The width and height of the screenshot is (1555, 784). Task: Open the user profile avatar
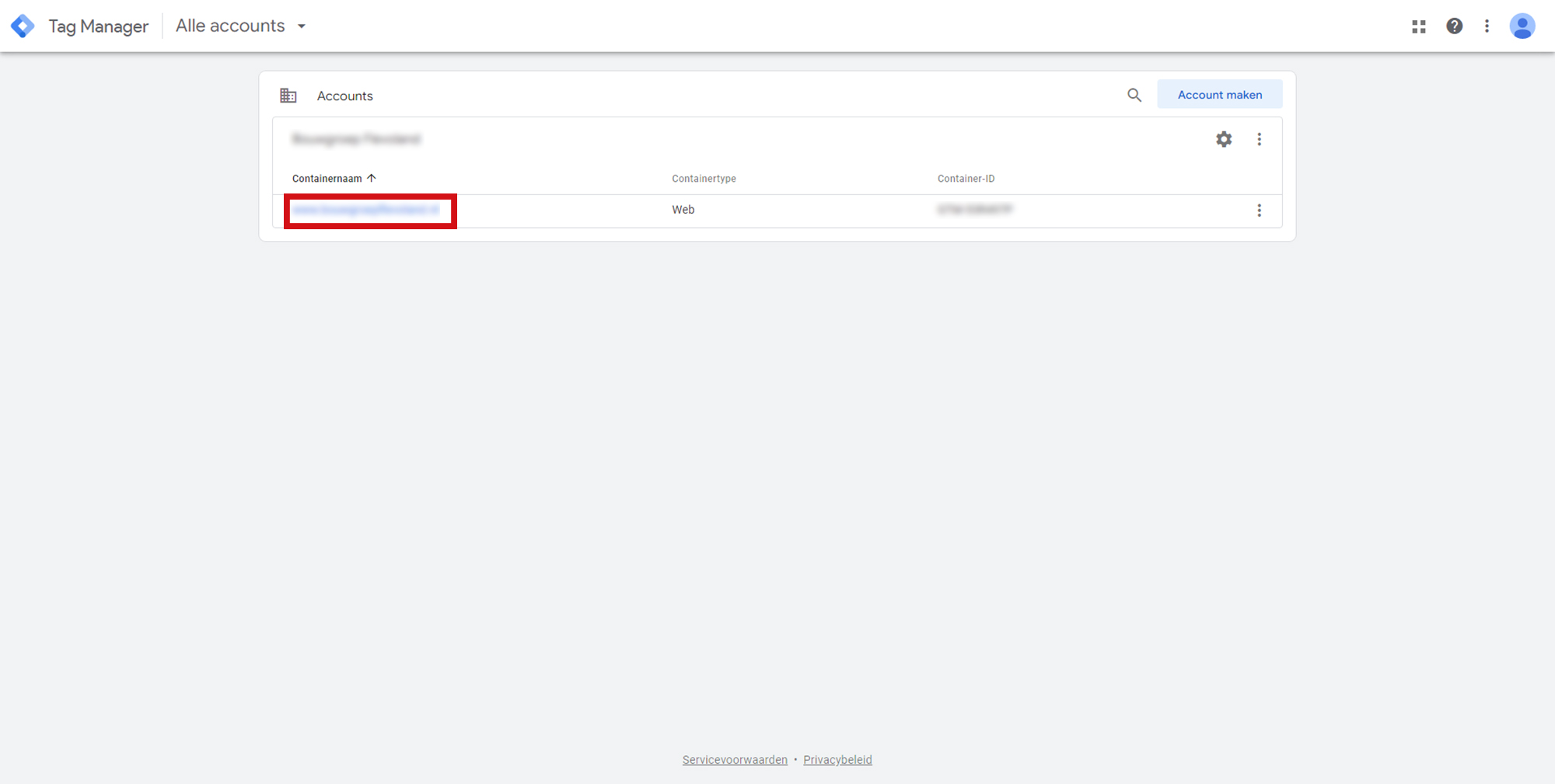(x=1522, y=26)
